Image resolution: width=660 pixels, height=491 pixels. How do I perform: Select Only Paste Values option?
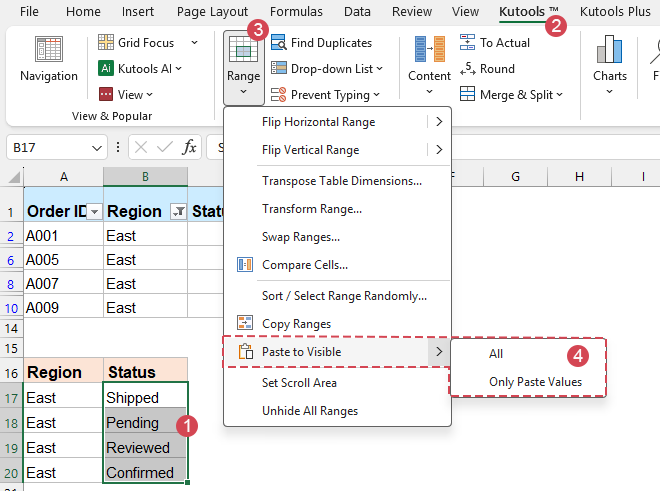[x=535, y=382]
